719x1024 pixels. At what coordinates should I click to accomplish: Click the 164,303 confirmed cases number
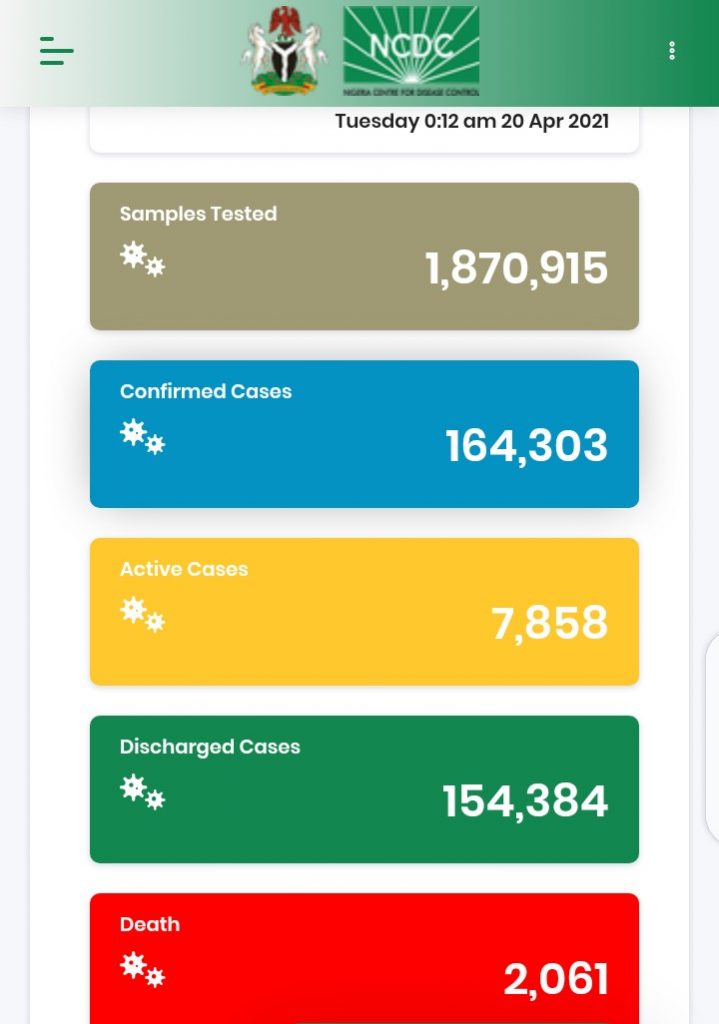click(x=526, y=446)
